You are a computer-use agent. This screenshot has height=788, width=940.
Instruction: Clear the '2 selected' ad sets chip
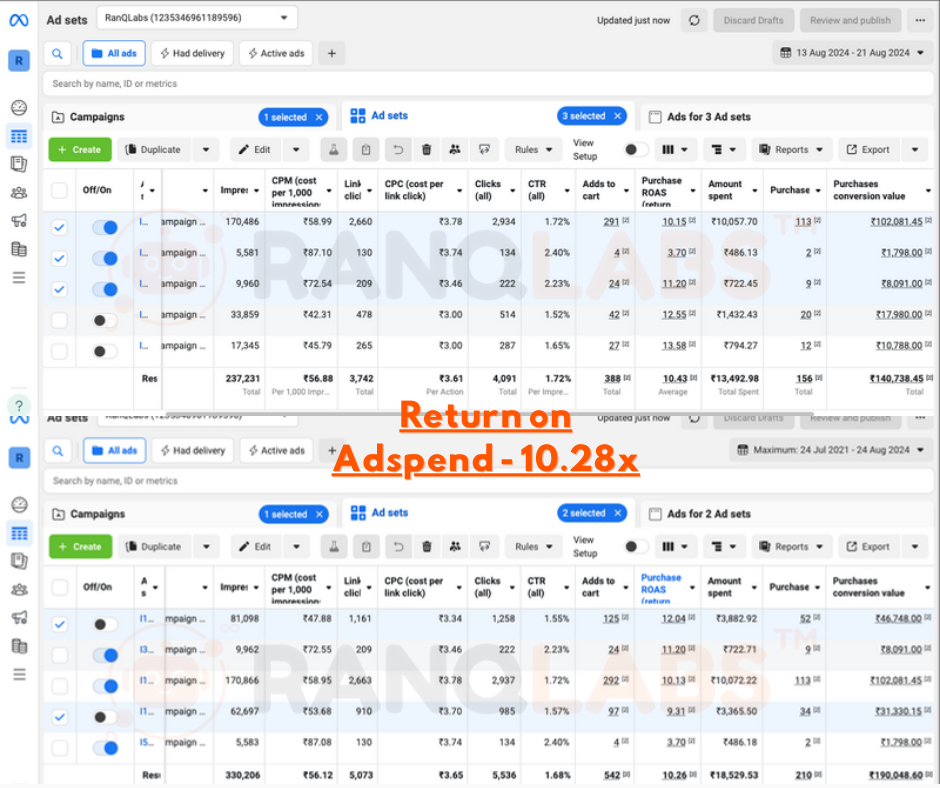click(x=618, y=514)
